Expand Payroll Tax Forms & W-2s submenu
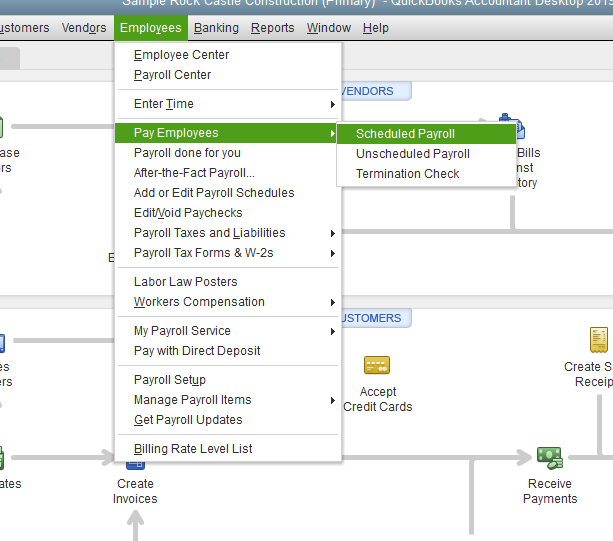Screen dimensions: 613x541 pyautogui.click(x=228, y=253)
